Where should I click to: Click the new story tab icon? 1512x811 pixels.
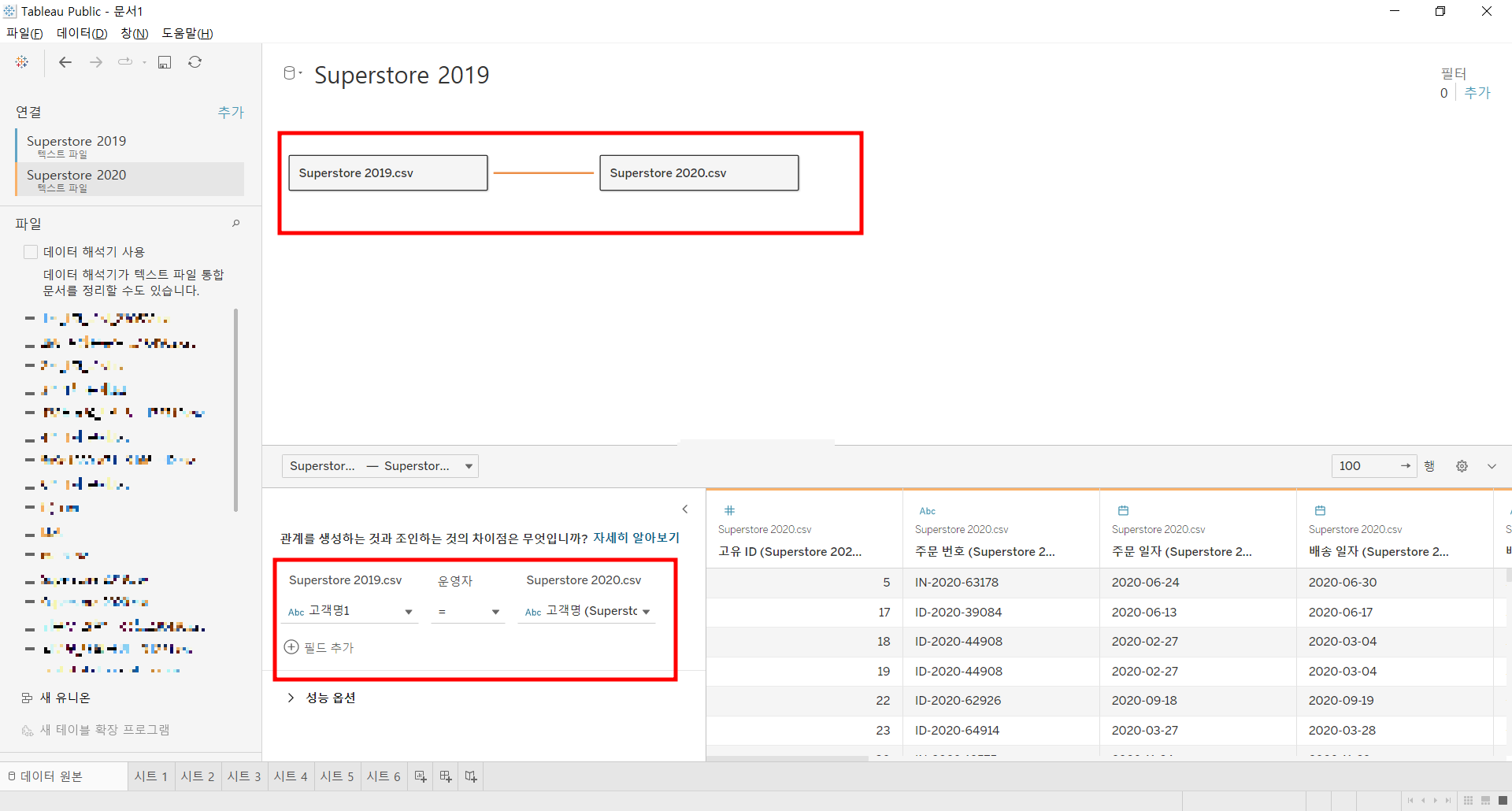[471, 776]
